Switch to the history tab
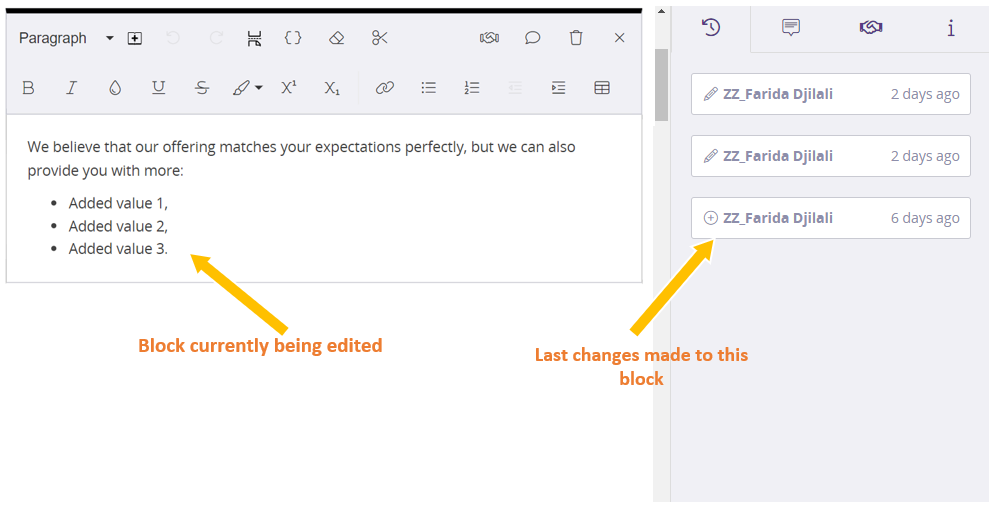Screen dimensions: 998x511 point(711,28)
